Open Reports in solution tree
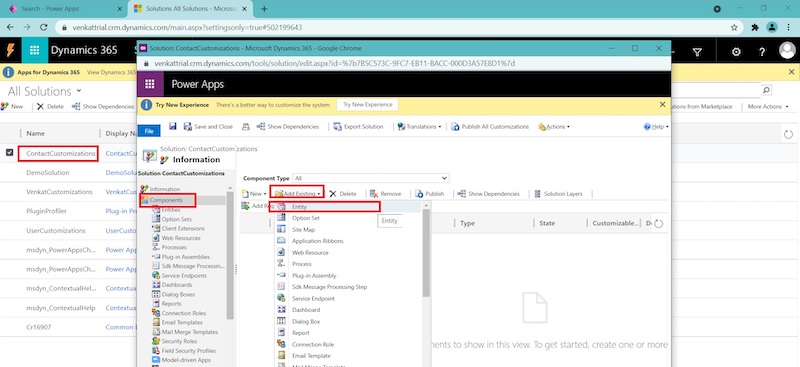 click(171, 304)
